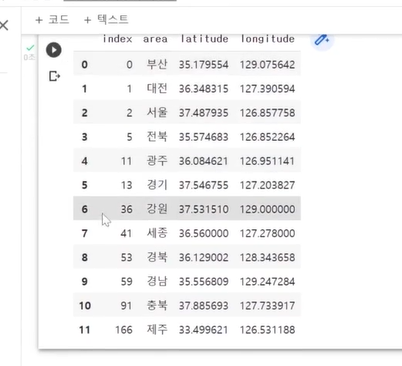Click latitude value 35.556809
Image resolution: width=402 pixels, height=366 pixels.
[204, 282]
